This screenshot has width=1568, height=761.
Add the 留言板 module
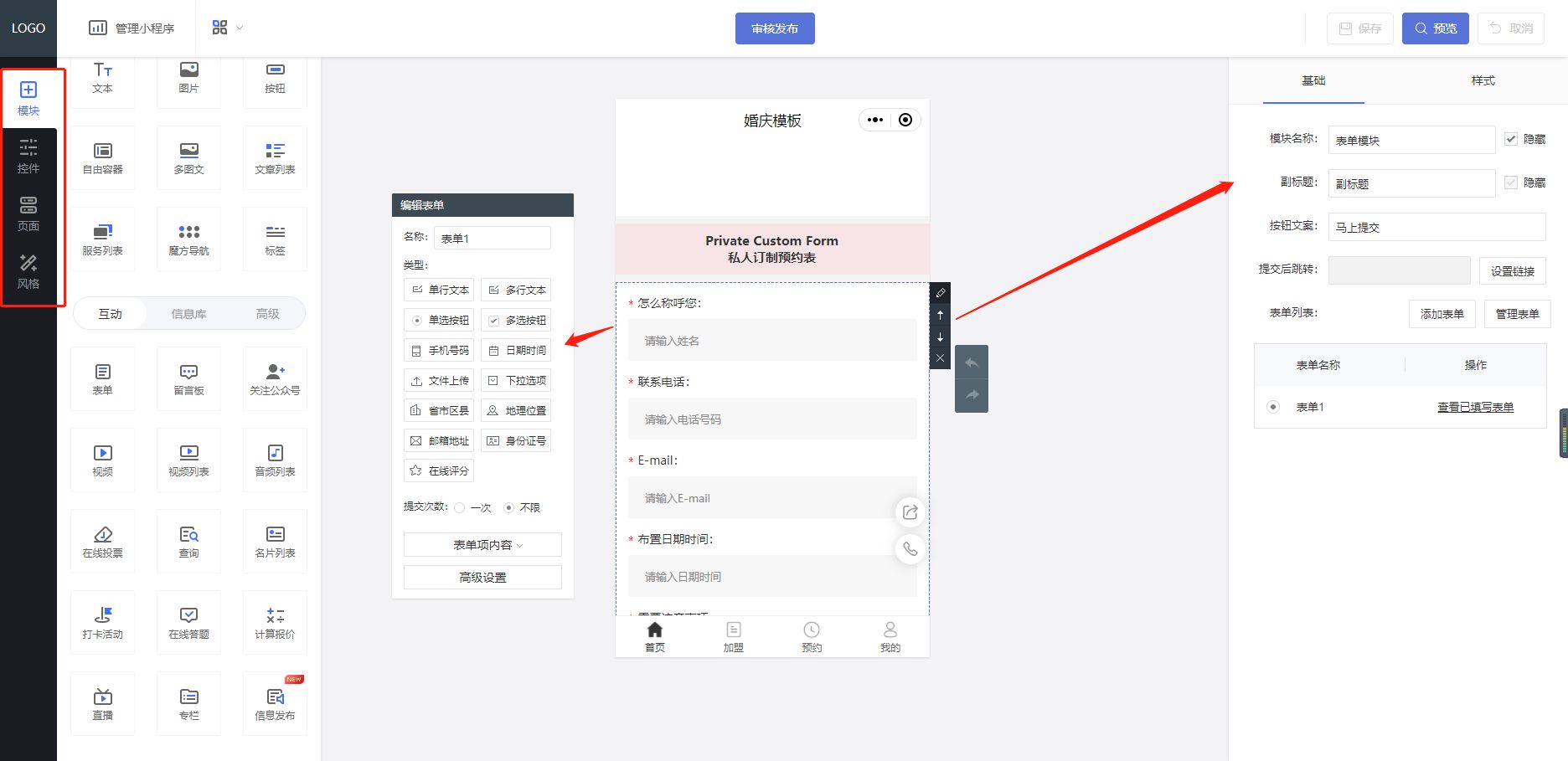coord(189,379)
